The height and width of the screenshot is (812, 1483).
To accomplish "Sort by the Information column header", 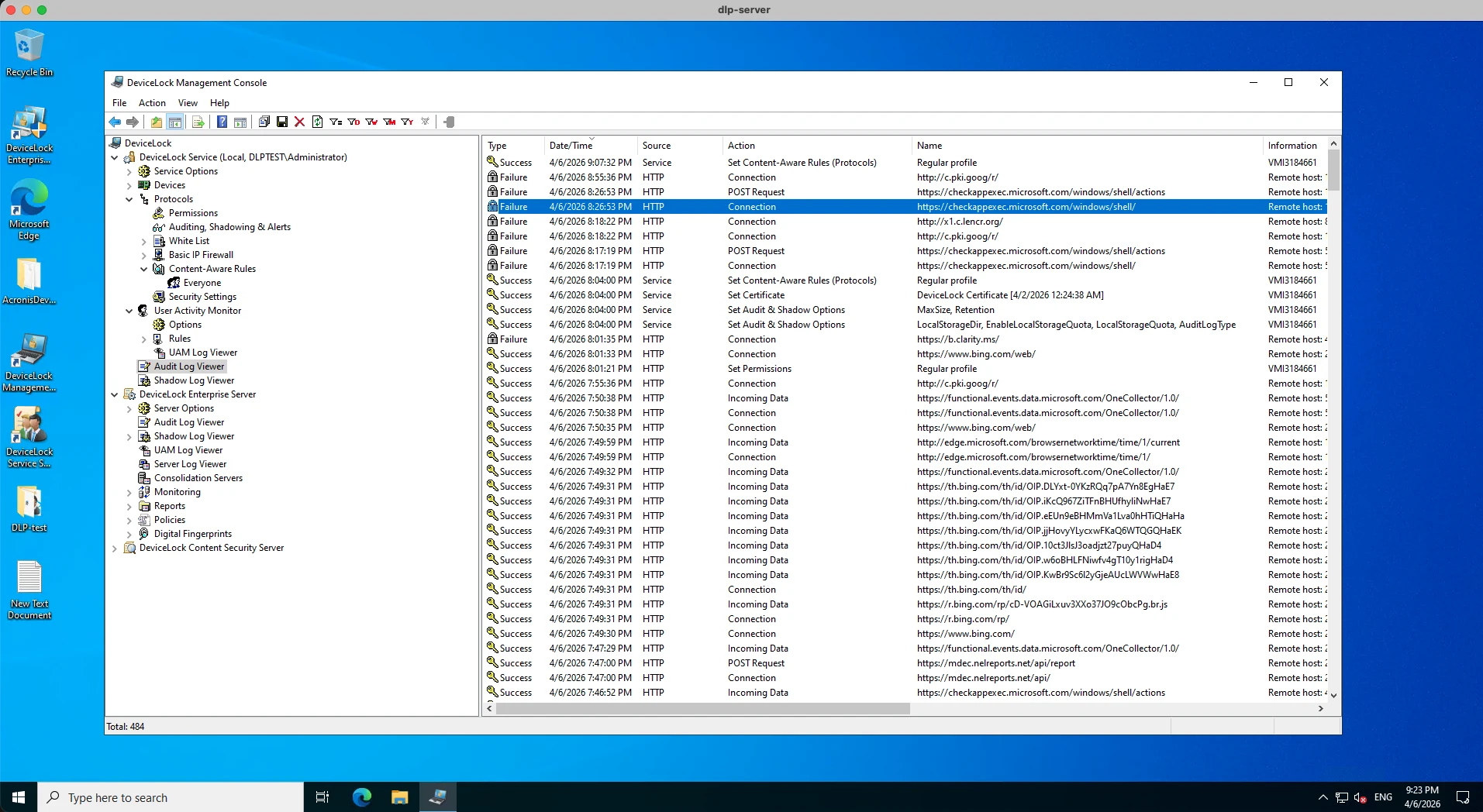I will pyautogui.click(x=1295, y=146).
